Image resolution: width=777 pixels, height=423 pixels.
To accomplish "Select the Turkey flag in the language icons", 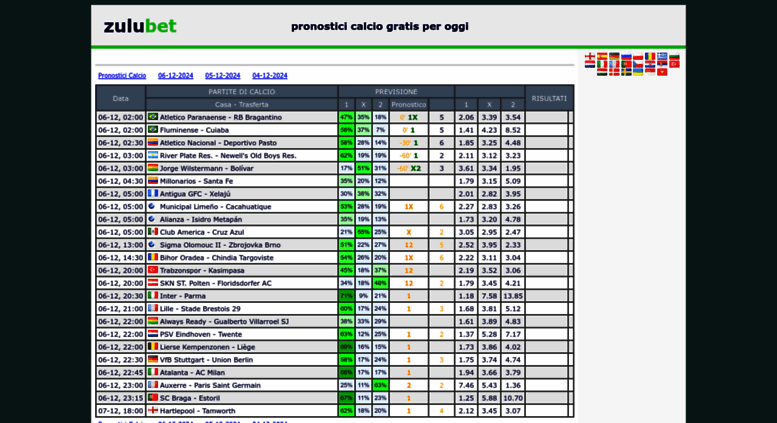I will click(x=674, y=64).
